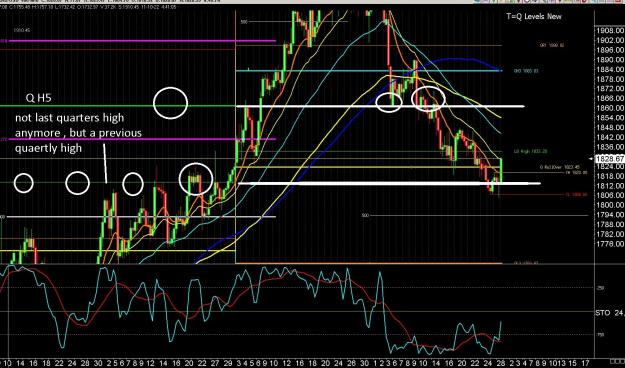The height and width of the screenshot is (368, 625).
Task: Click the 1890.00 price axis label
Action: [x=610, y=60]
